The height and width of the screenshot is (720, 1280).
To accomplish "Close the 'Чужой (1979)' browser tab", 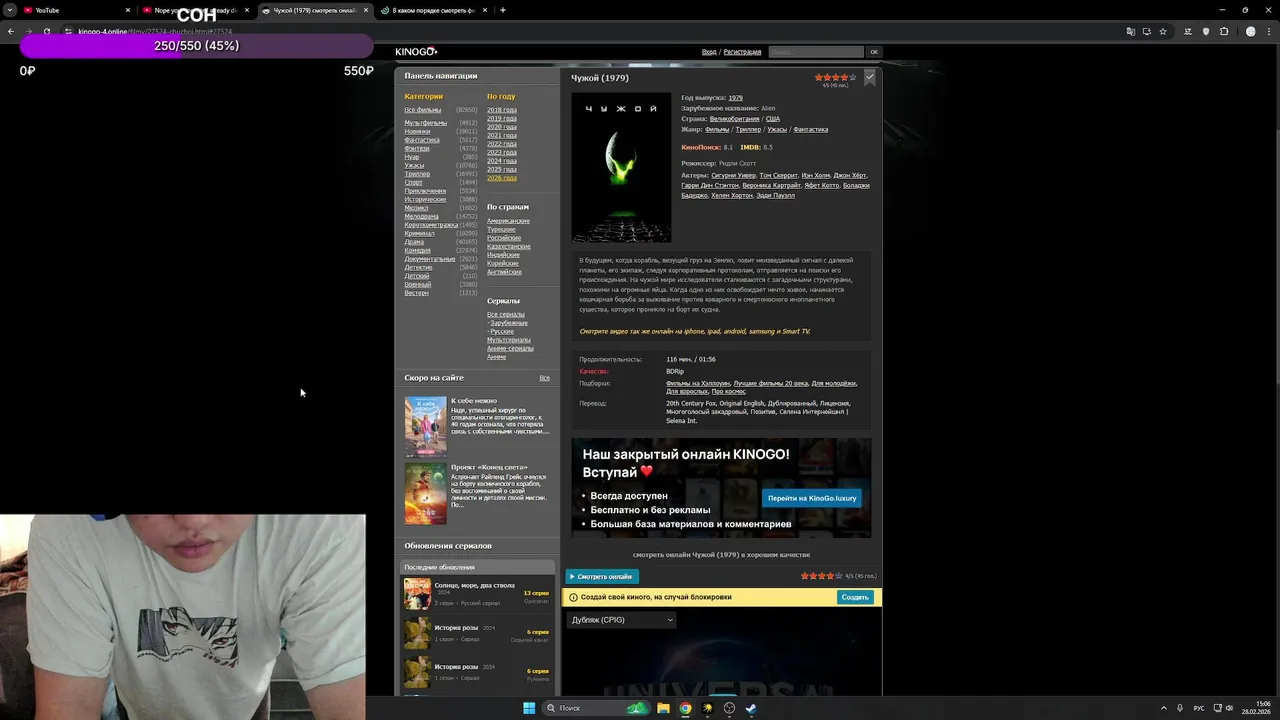I will tap(366, 10).
